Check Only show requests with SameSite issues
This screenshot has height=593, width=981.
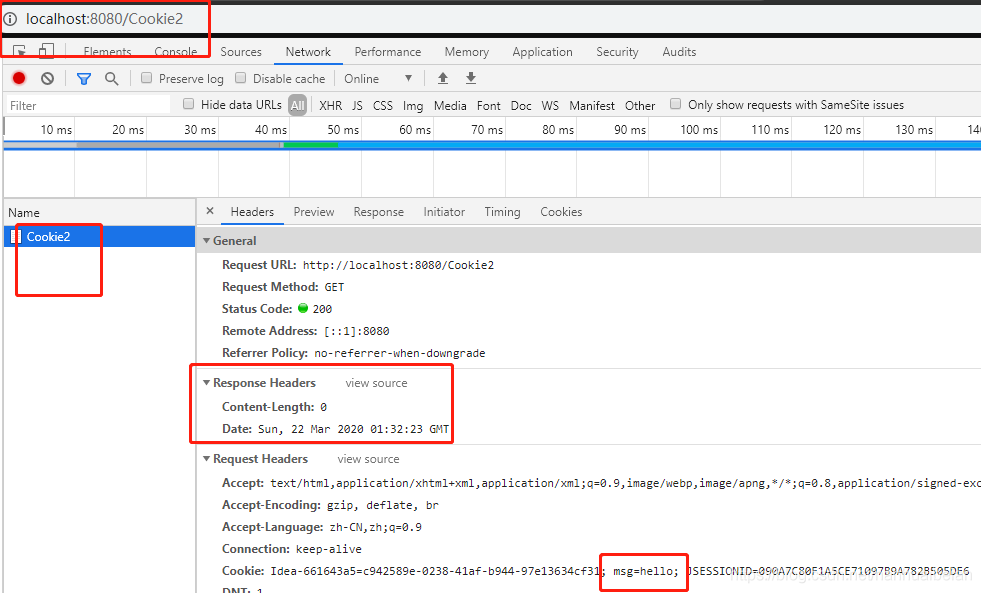click(x=675, y=104)
